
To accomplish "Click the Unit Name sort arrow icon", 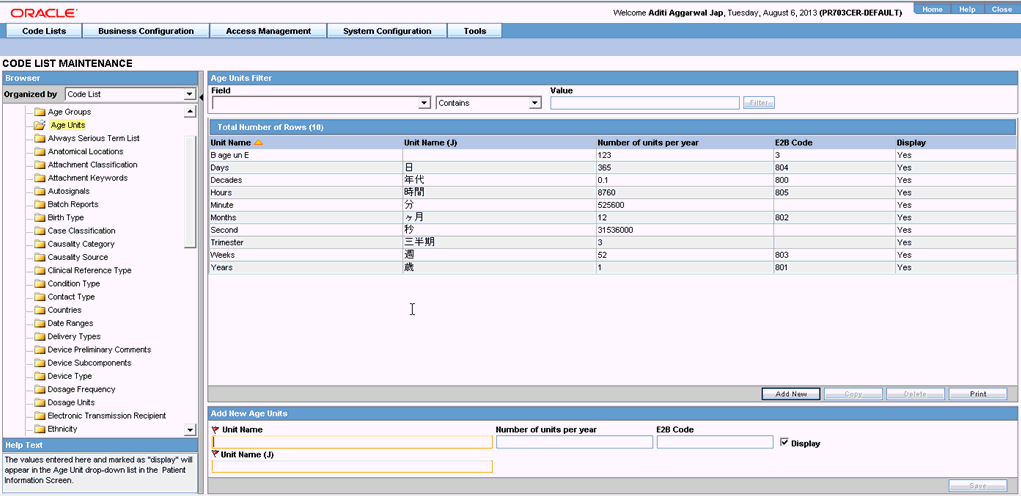I will click(259, 143).
